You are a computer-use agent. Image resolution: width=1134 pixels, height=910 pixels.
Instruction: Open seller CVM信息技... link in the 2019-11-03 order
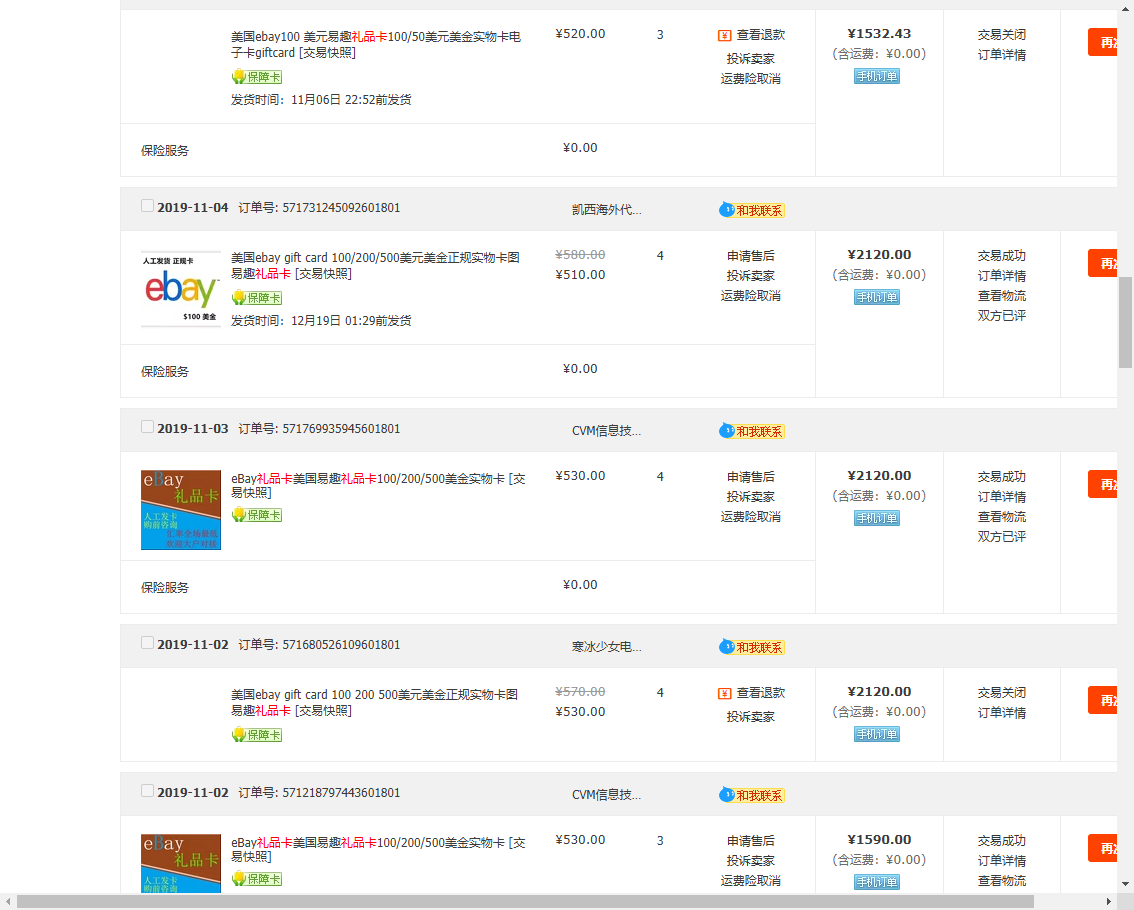pos(607,431)
